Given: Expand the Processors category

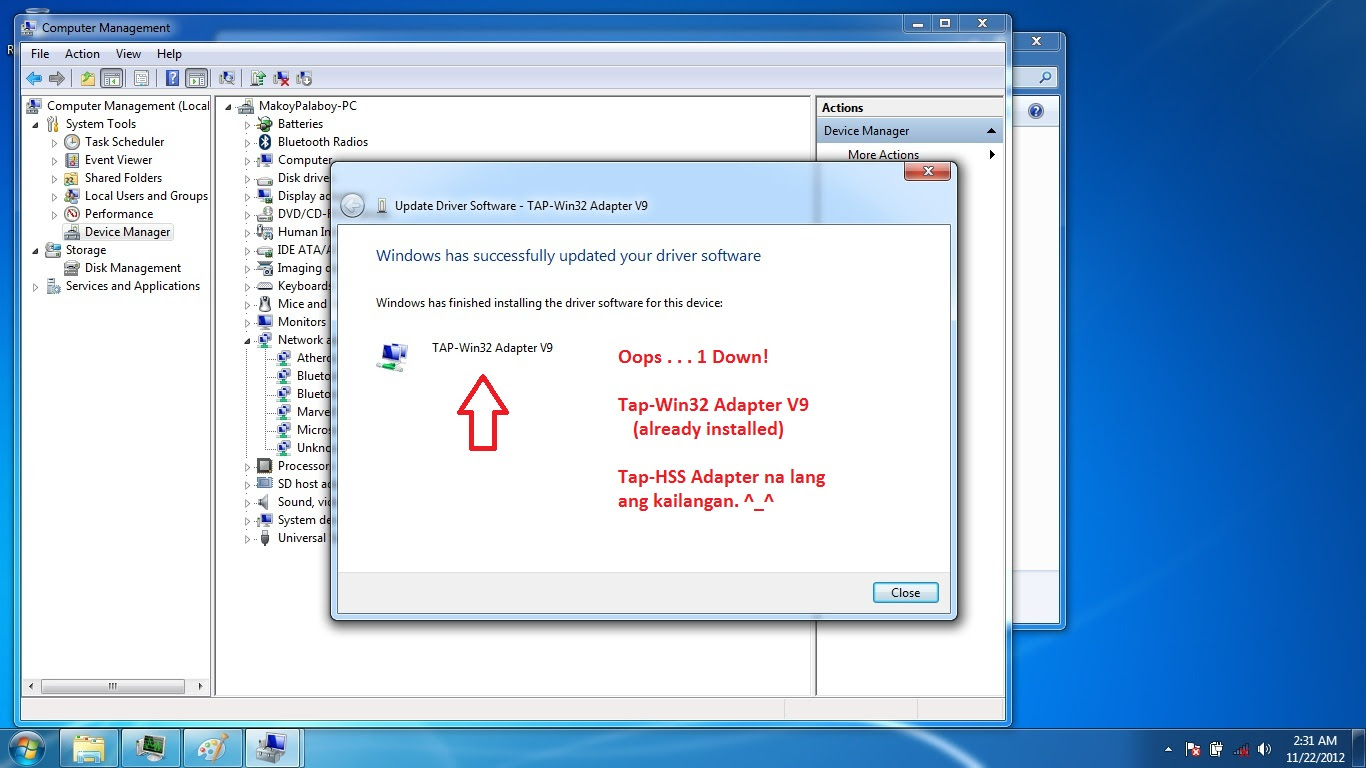Looking at the screenshot, I should pyautogui.click(x=247, y=466).
